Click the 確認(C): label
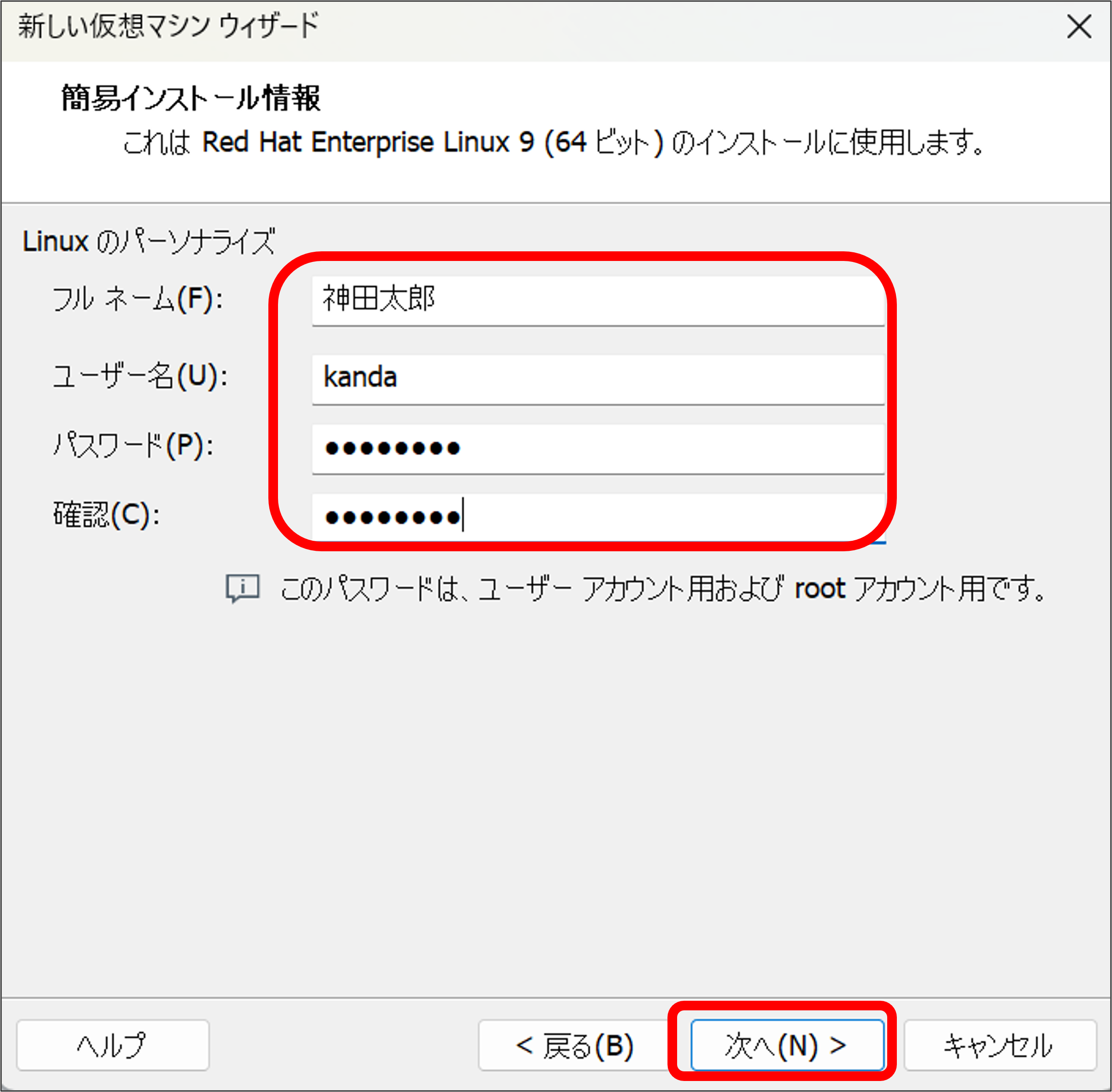This screenshot has height=1092, width=1112. click(x=107, y=515)
